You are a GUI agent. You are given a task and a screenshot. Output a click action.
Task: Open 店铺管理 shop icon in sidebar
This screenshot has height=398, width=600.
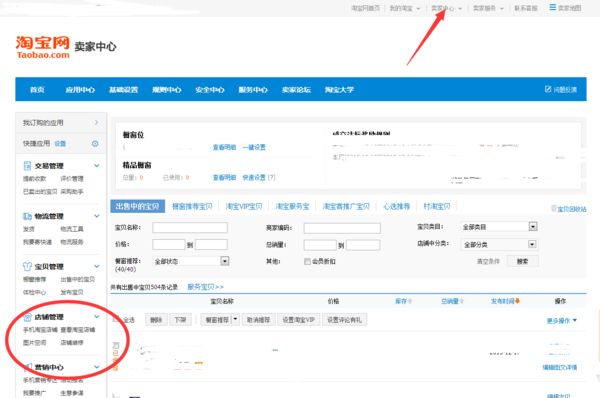28,317
